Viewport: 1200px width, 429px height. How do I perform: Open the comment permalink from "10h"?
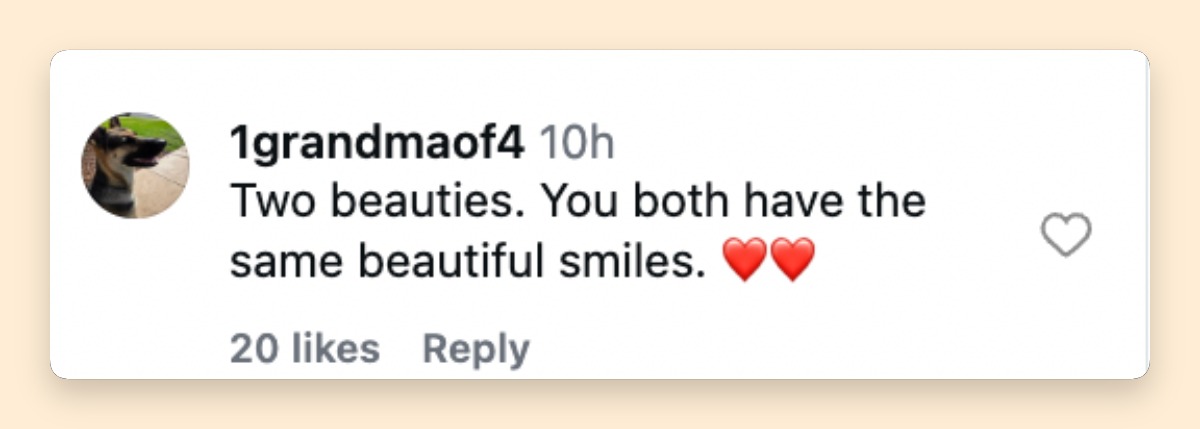click(577, 145)
